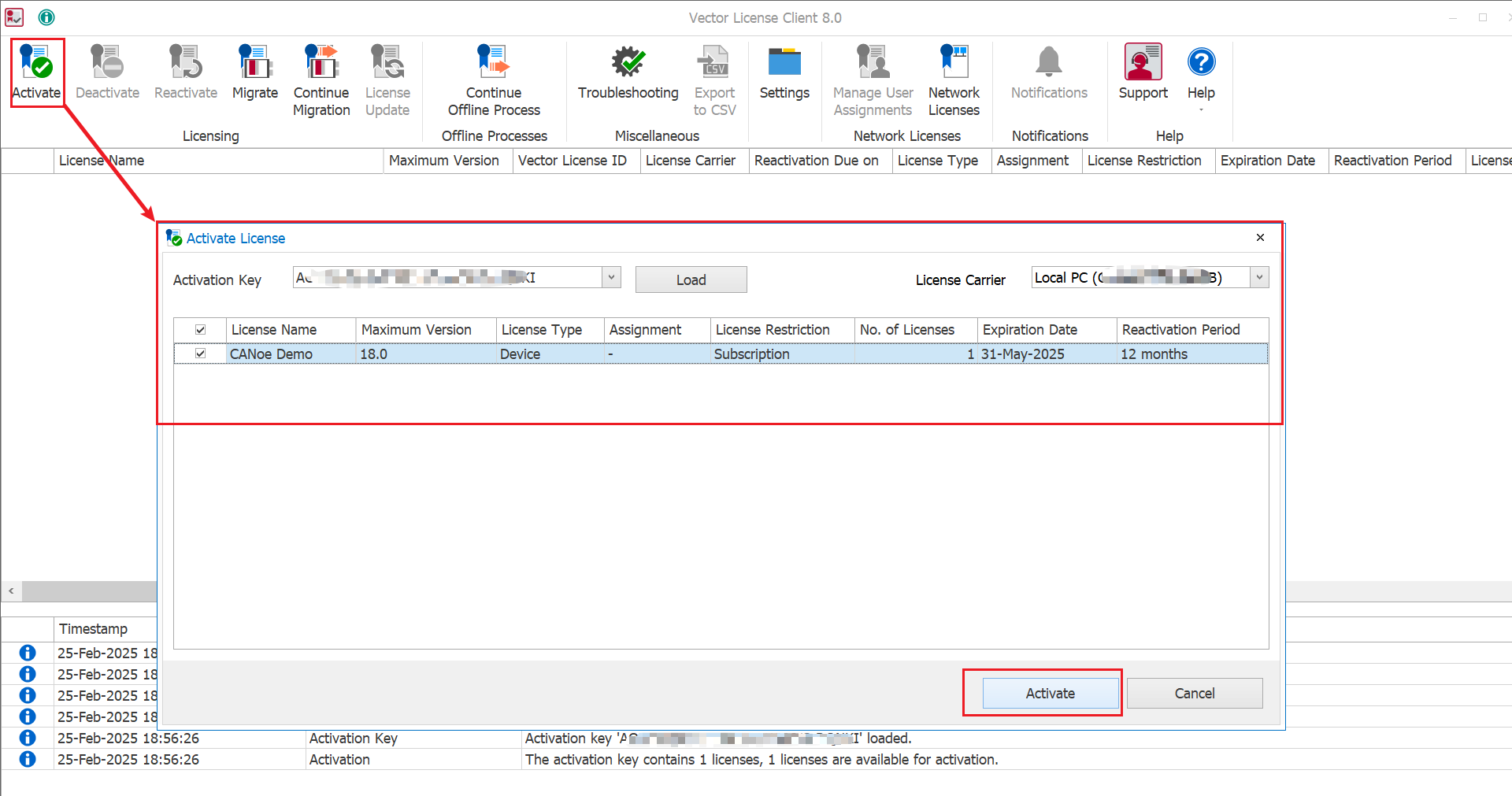Screen dimensions: 1512x796
Task: Sort dialog table by Reactivation Period column
Action: coord(1192,330)
